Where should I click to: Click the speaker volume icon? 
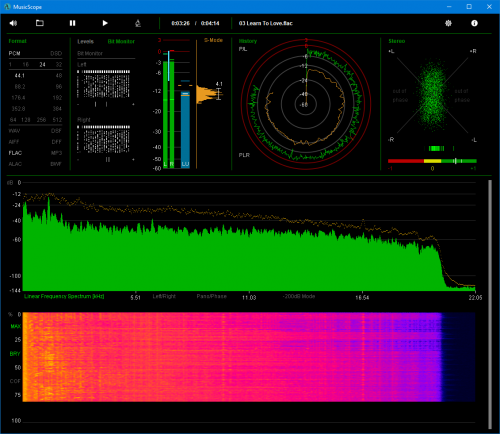coord(13,23)
